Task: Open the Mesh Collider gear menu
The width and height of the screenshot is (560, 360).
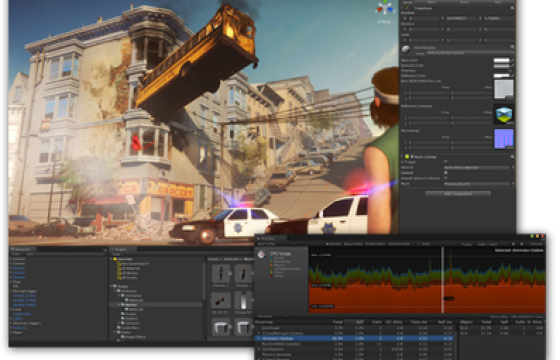Action: pos(512,156)
